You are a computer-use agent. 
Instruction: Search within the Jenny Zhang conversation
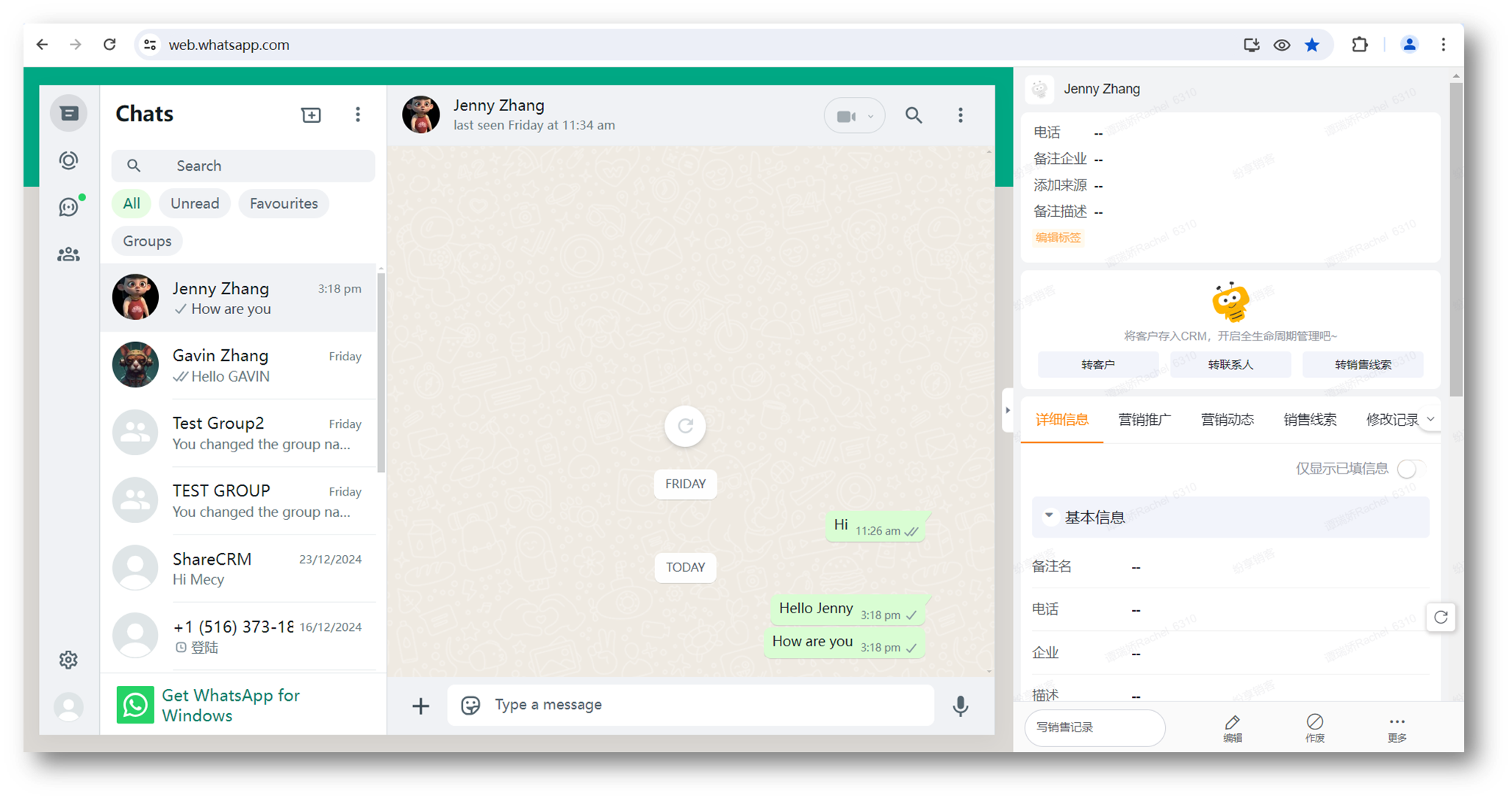pyautogui.click(x=913, y=115)
